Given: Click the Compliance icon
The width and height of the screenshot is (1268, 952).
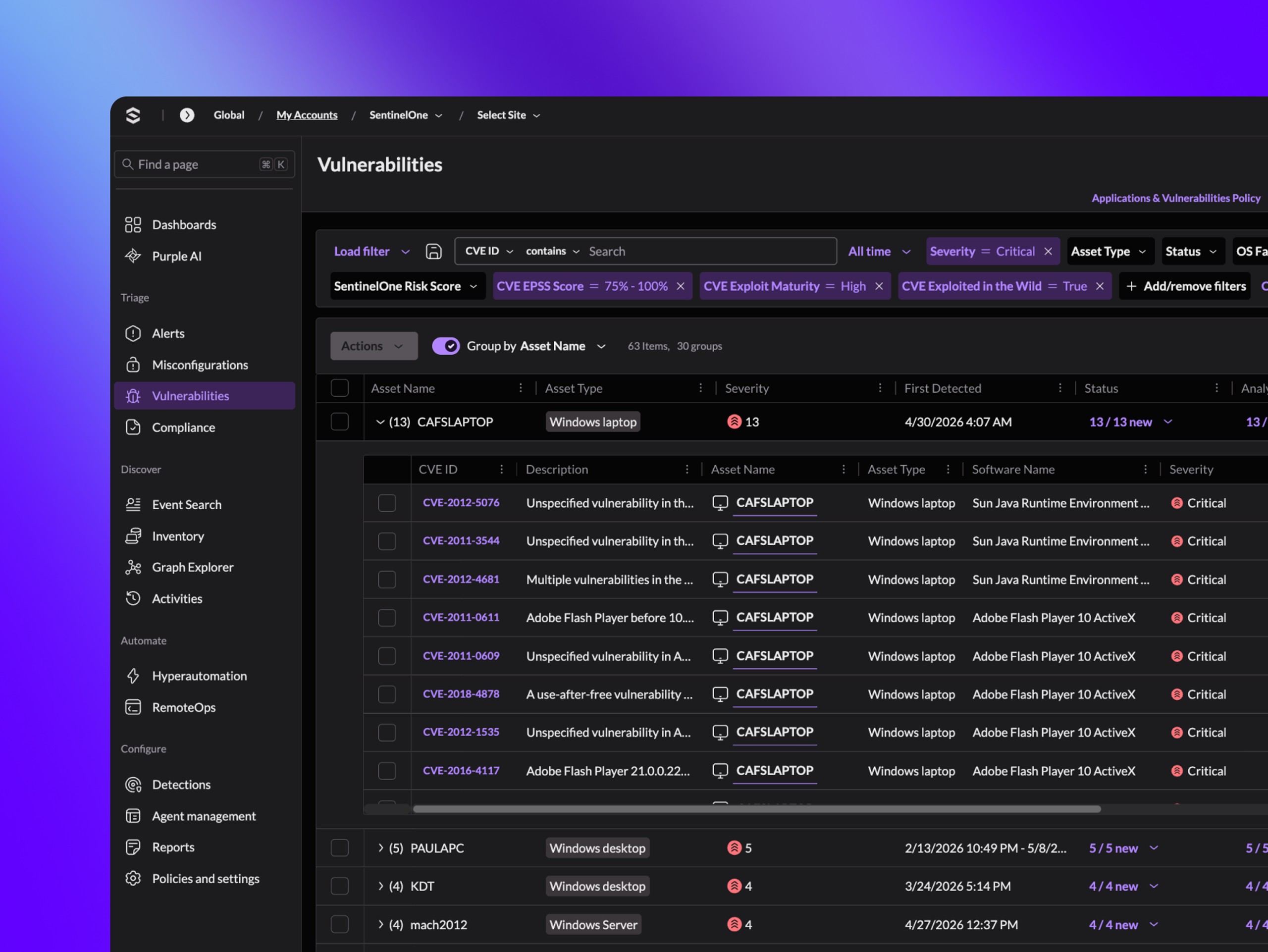Looking at the screenshot, I should click(133, 427).
